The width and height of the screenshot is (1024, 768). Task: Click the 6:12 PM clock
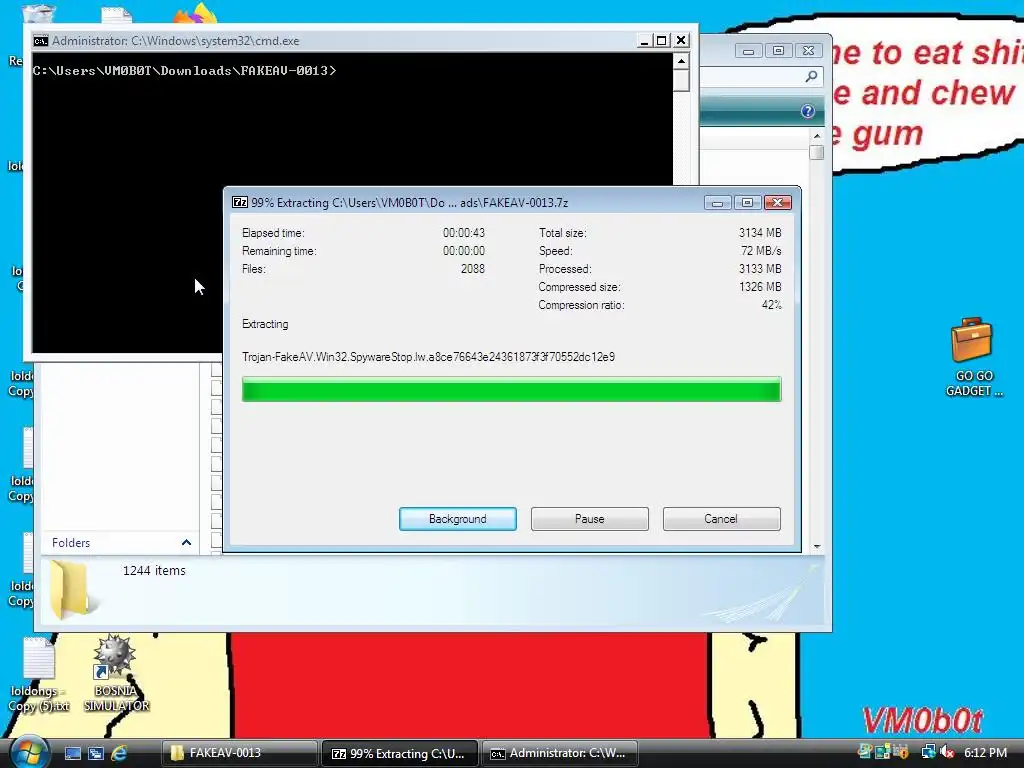pos(985,752)
